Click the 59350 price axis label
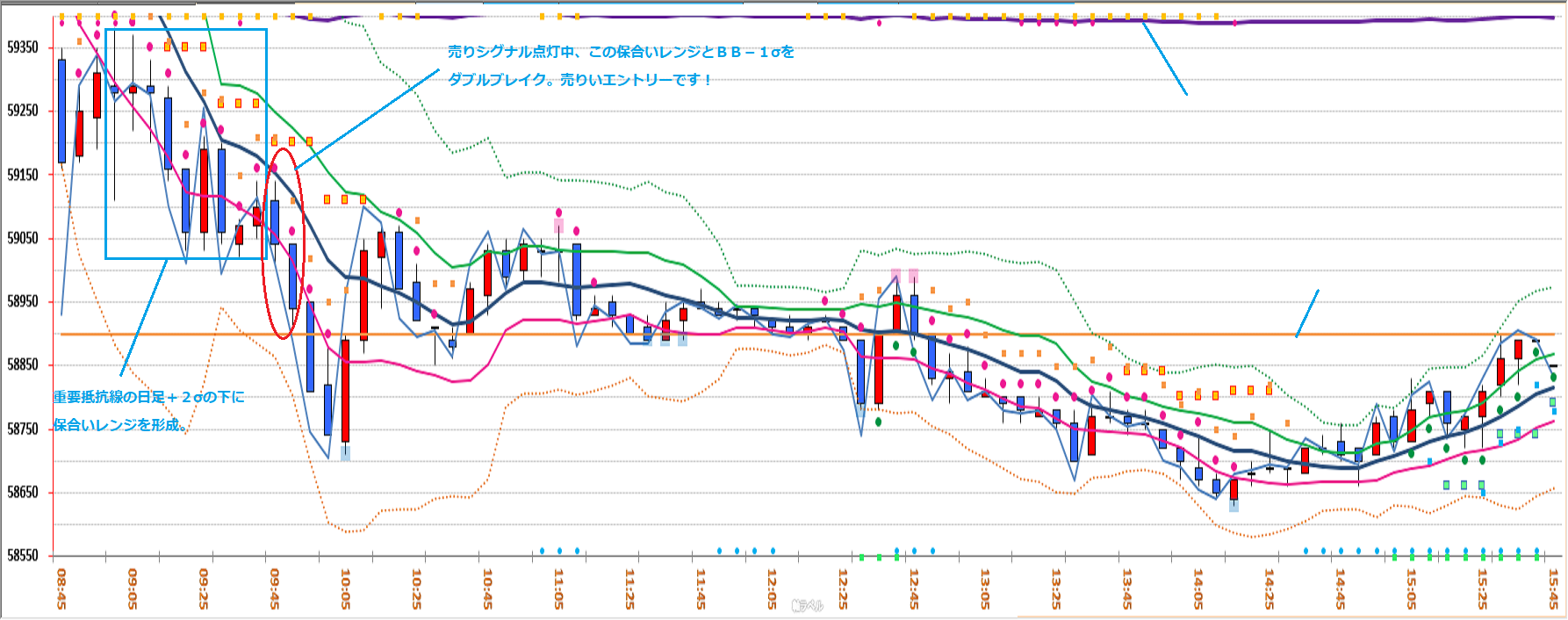 pos(23,47)
